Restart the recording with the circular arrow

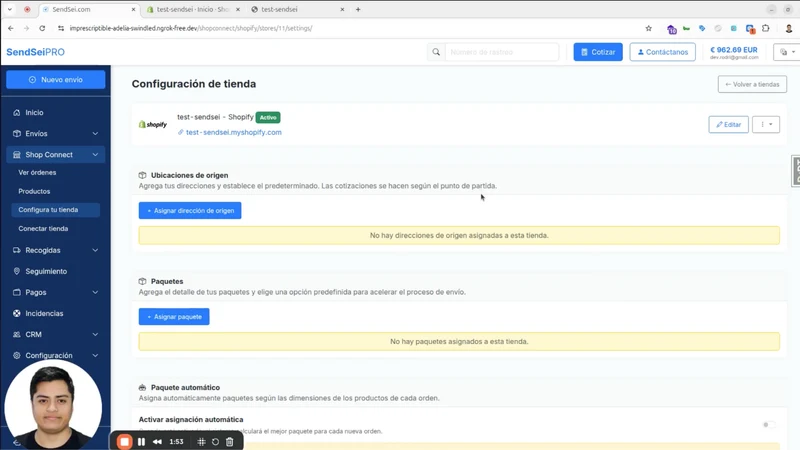(x=215, y=442)
